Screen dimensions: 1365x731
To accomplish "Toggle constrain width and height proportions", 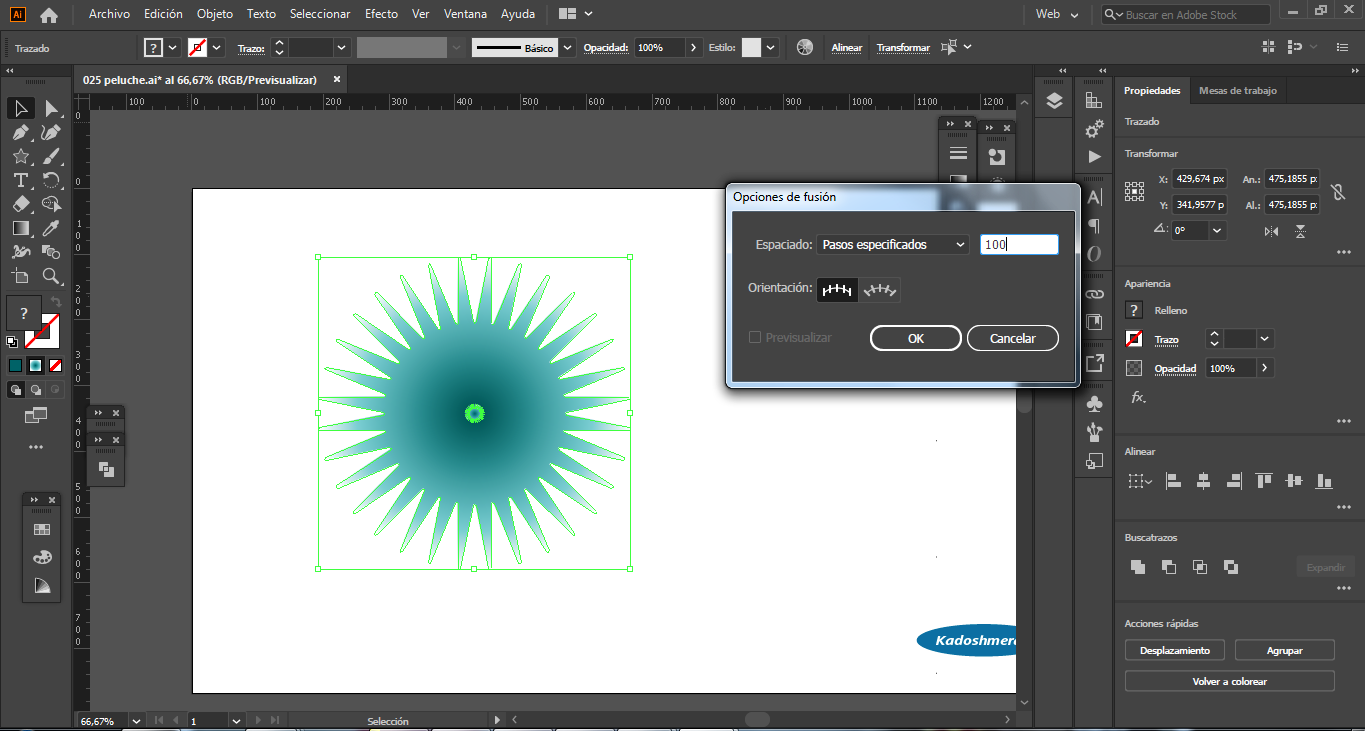I will point(1339,192).
